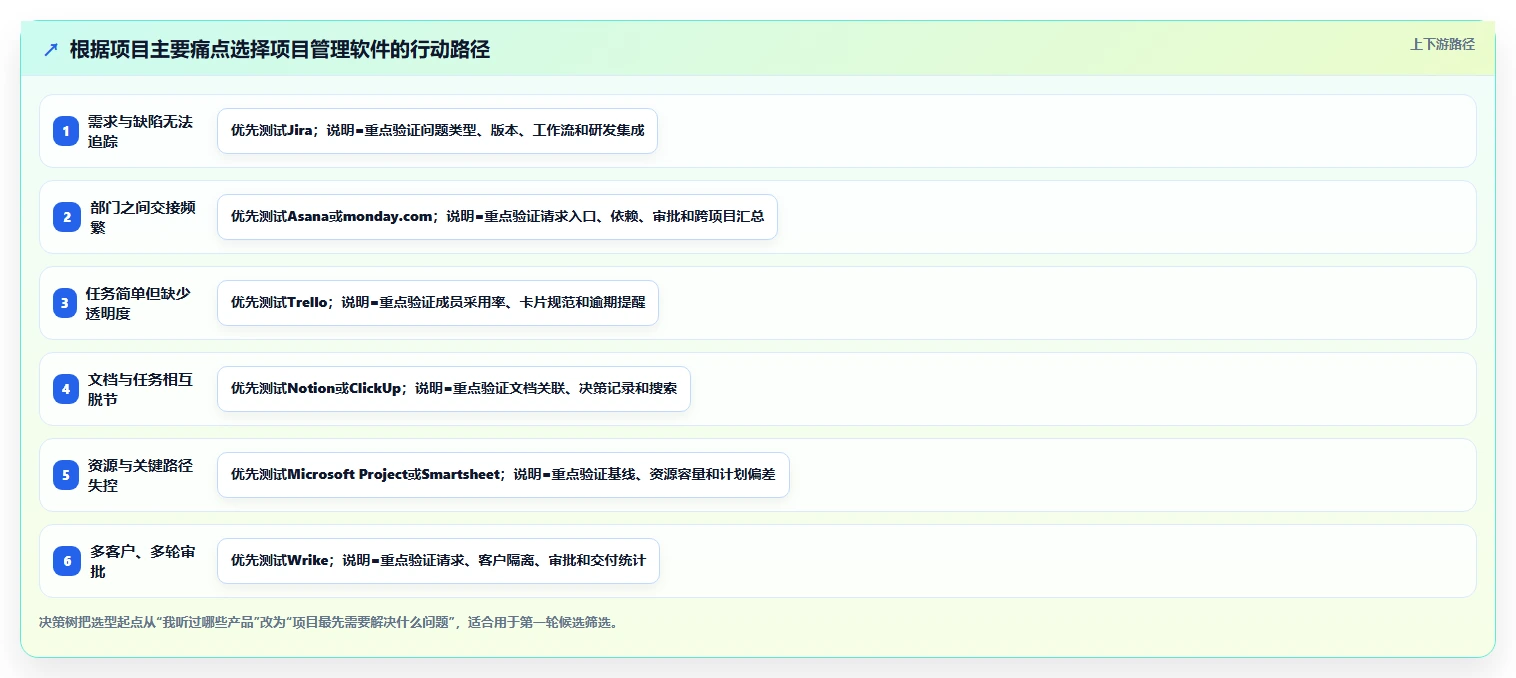Select the title 根据项目主要痛点选择项目管理软件的行动路径
Screen dimensions: 1516x678
(280, 50)
